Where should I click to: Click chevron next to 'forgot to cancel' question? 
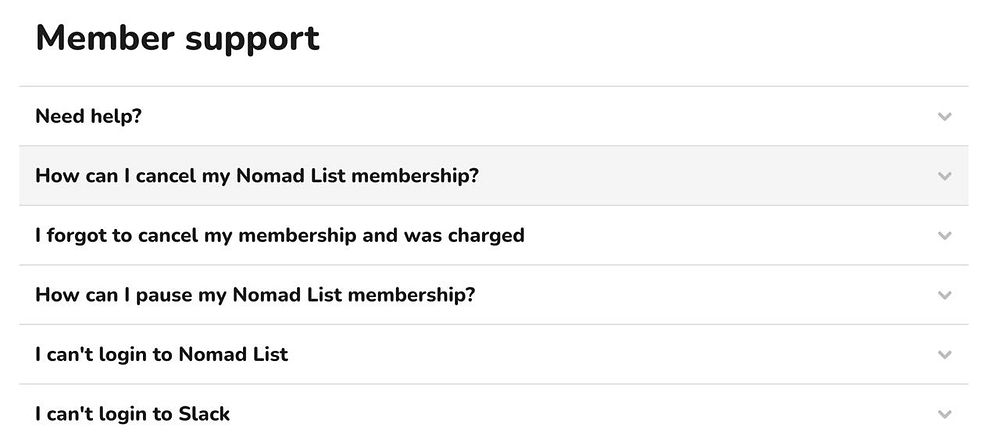pos(944,236)
